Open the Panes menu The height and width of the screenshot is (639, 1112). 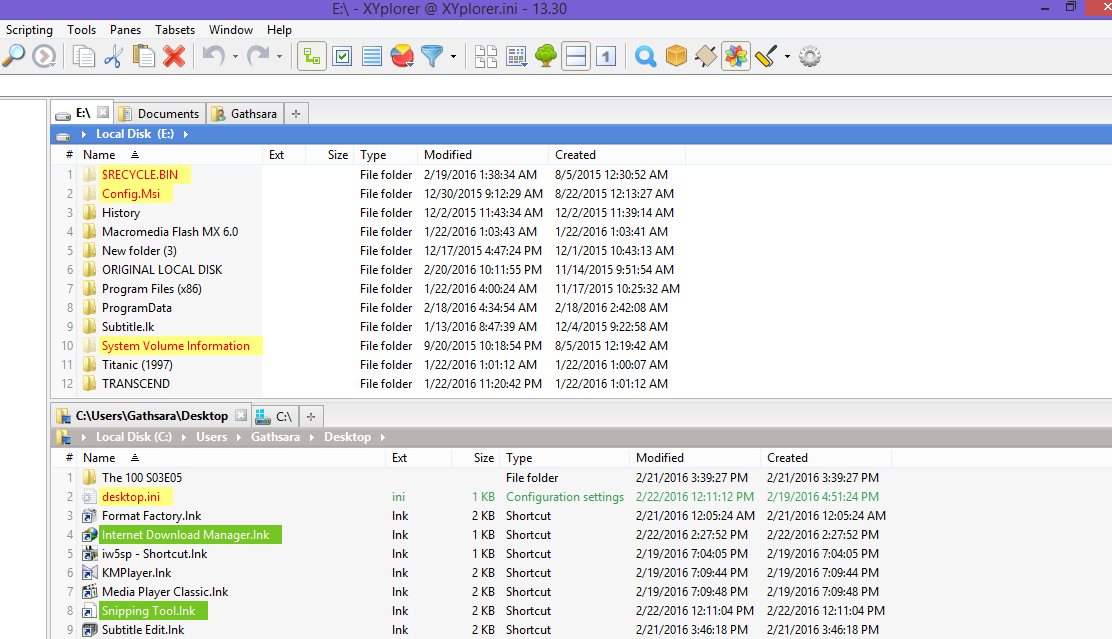126,30
